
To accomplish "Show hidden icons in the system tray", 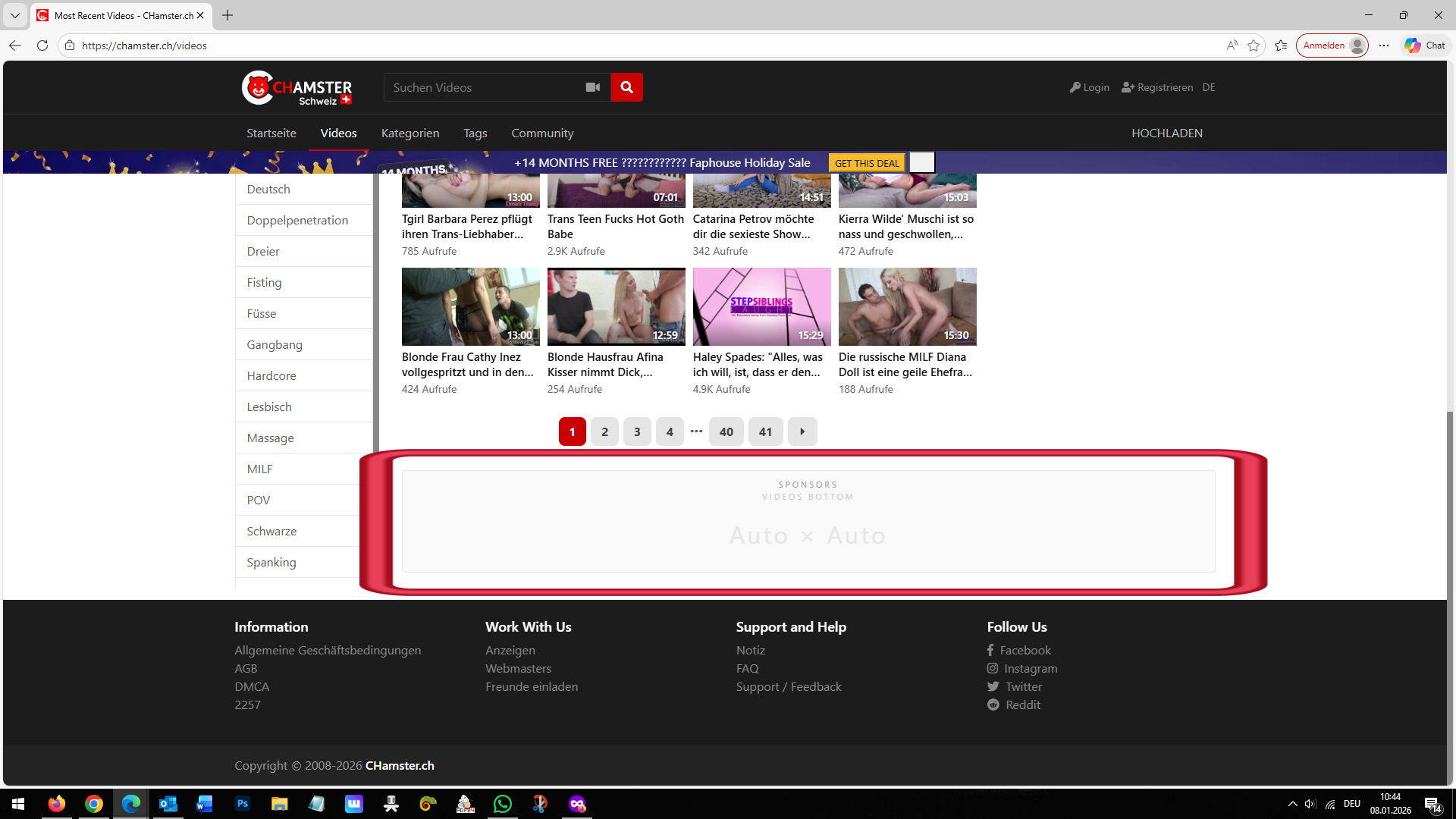I will [1292, 804].
